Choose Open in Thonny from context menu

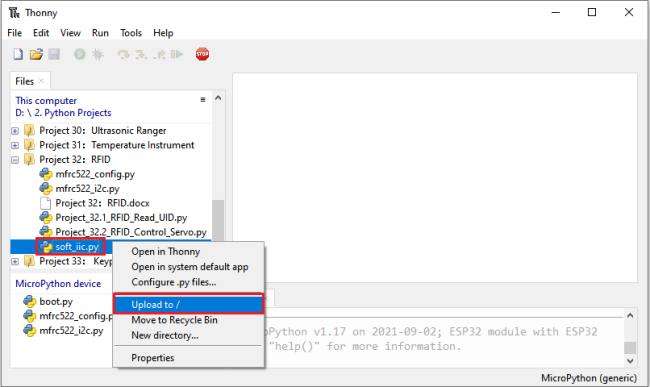[x=189, y=252]
